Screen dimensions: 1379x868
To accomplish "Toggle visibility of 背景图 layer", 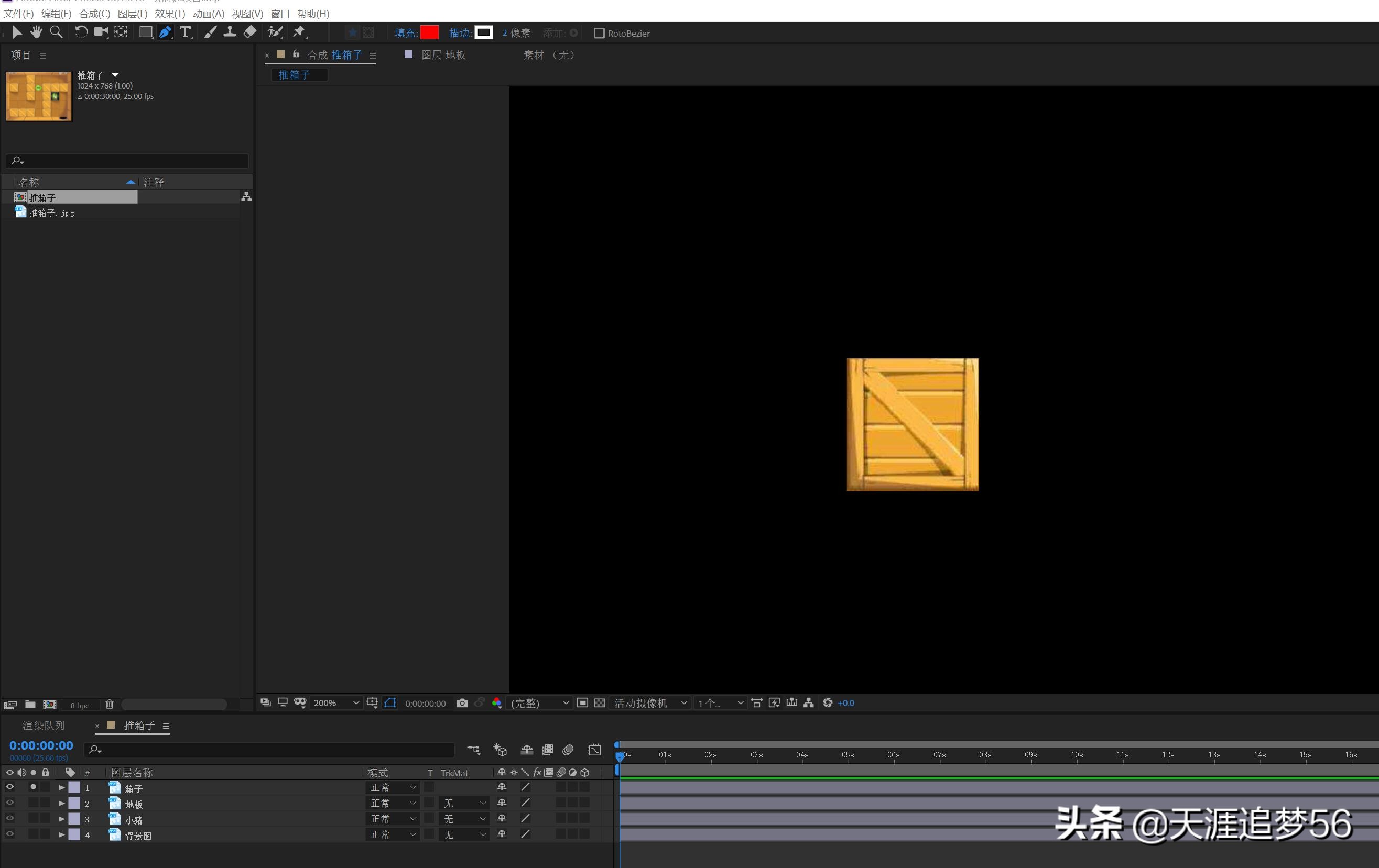I will (10, 834).
